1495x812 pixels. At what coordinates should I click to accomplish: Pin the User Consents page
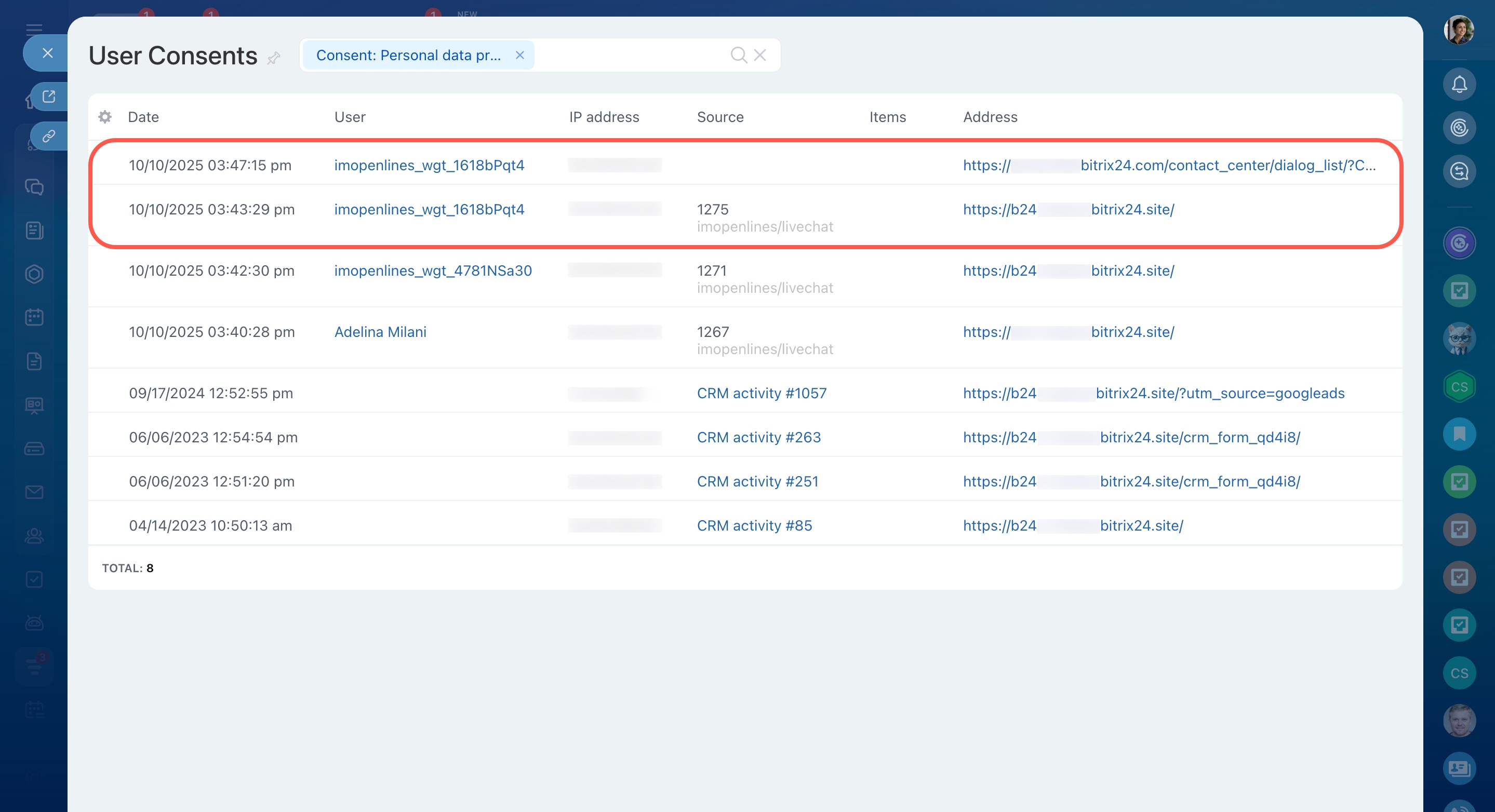point(274,58)
